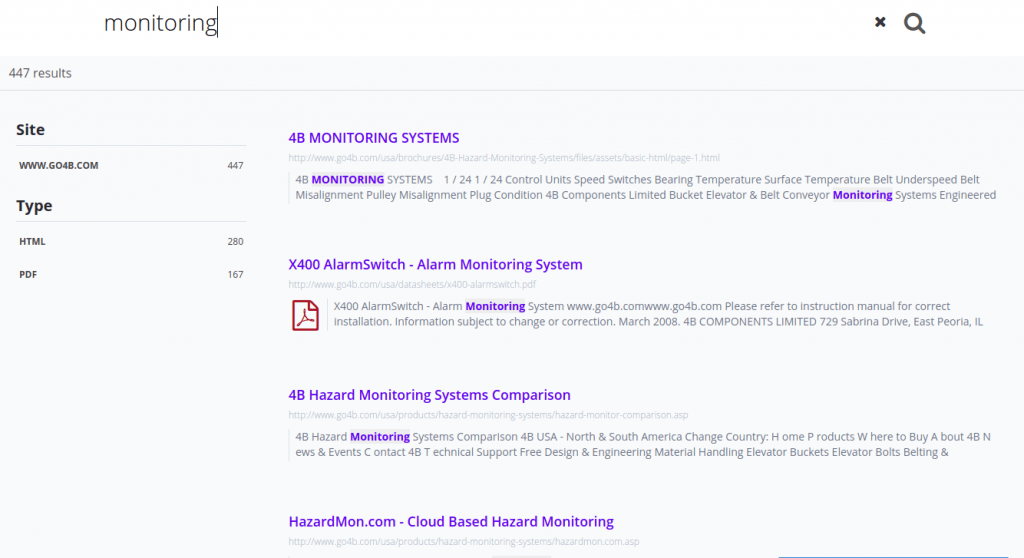The width and height of the screenshot is (1024, 558).
Task: Click the hazard-monitor-comparison.asp URL
Action: coord(488,415)
